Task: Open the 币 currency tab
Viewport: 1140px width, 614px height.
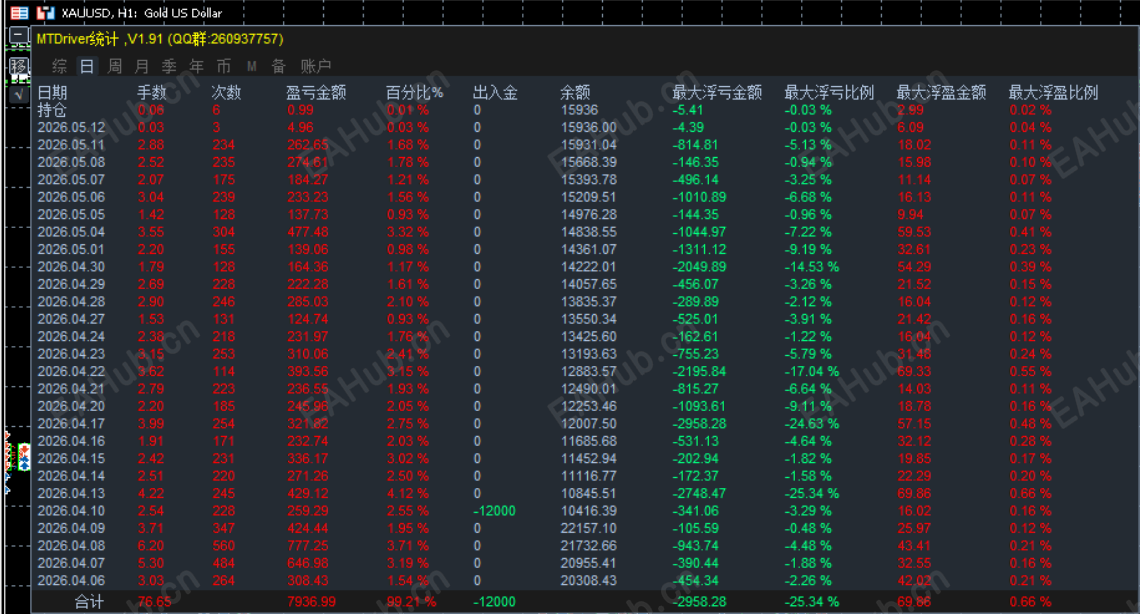Action: pos(224,67)
